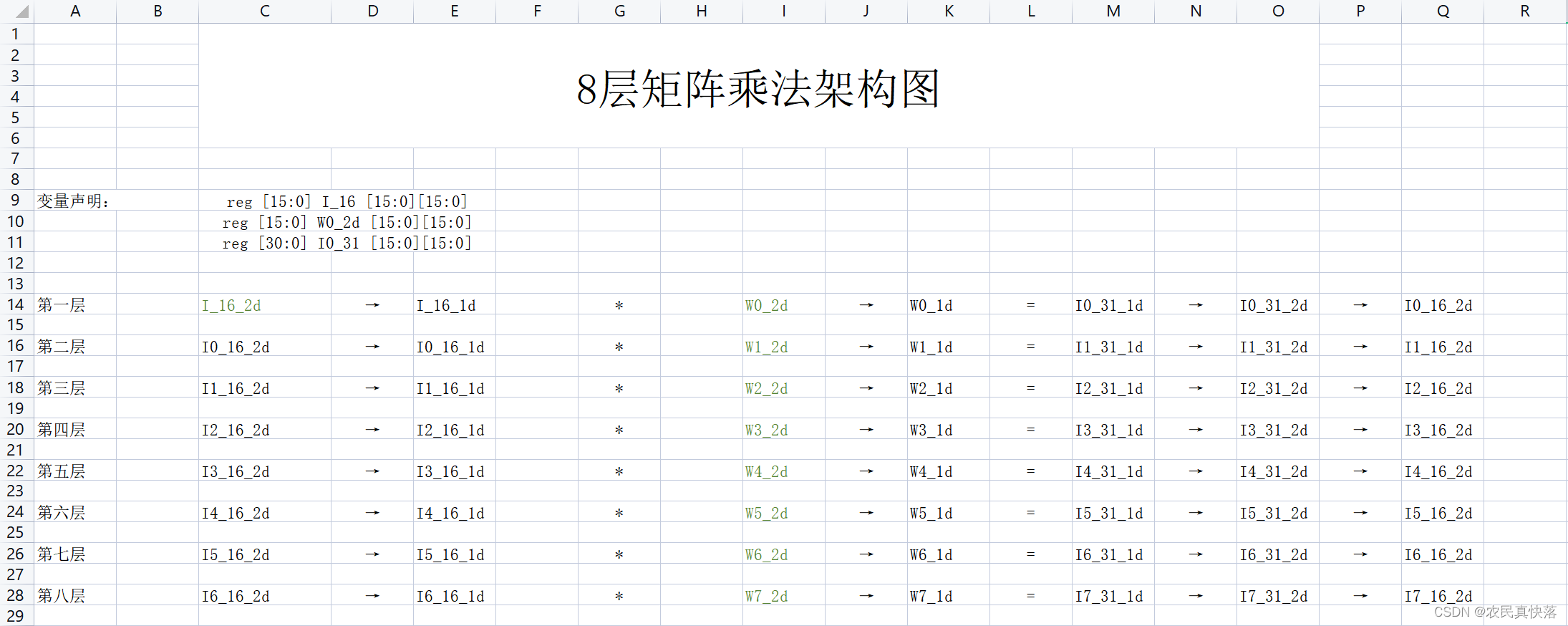This screenshot has width=1568, height=626.
Task: Click the I3_31_2d cell
Action: [1273, 430]
